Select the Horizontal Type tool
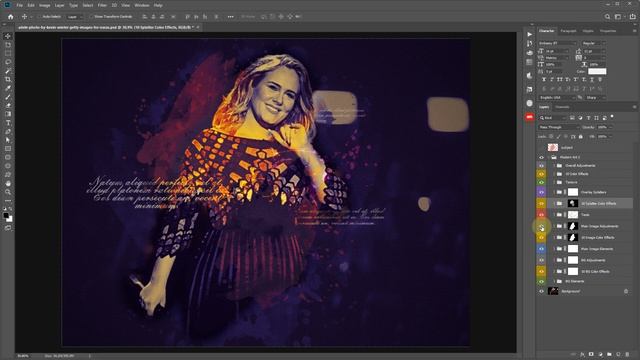Viewport: 640px width, 360px height. click(x=8, y=123)
